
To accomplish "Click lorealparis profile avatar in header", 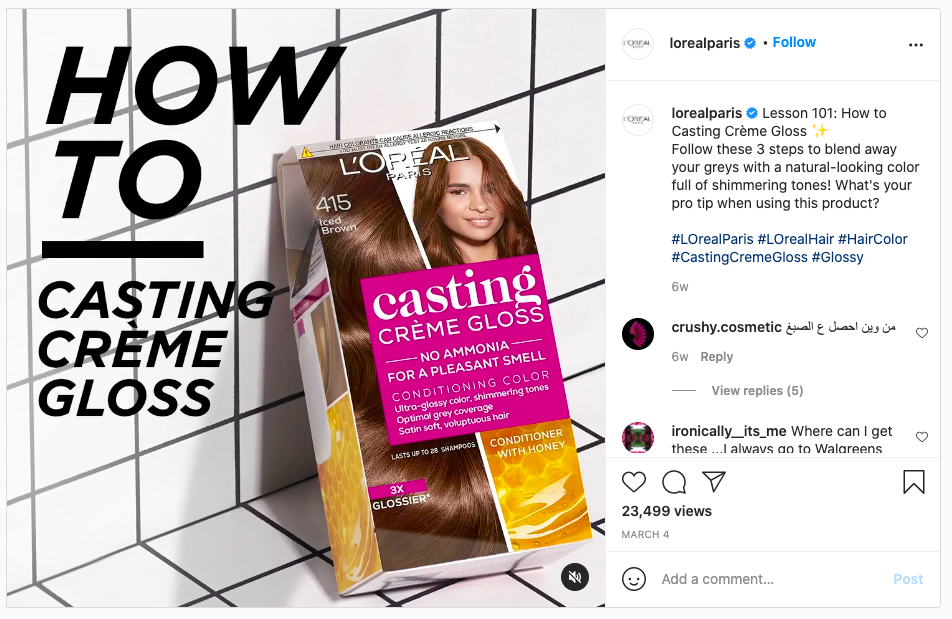I will tap(638, 43).
